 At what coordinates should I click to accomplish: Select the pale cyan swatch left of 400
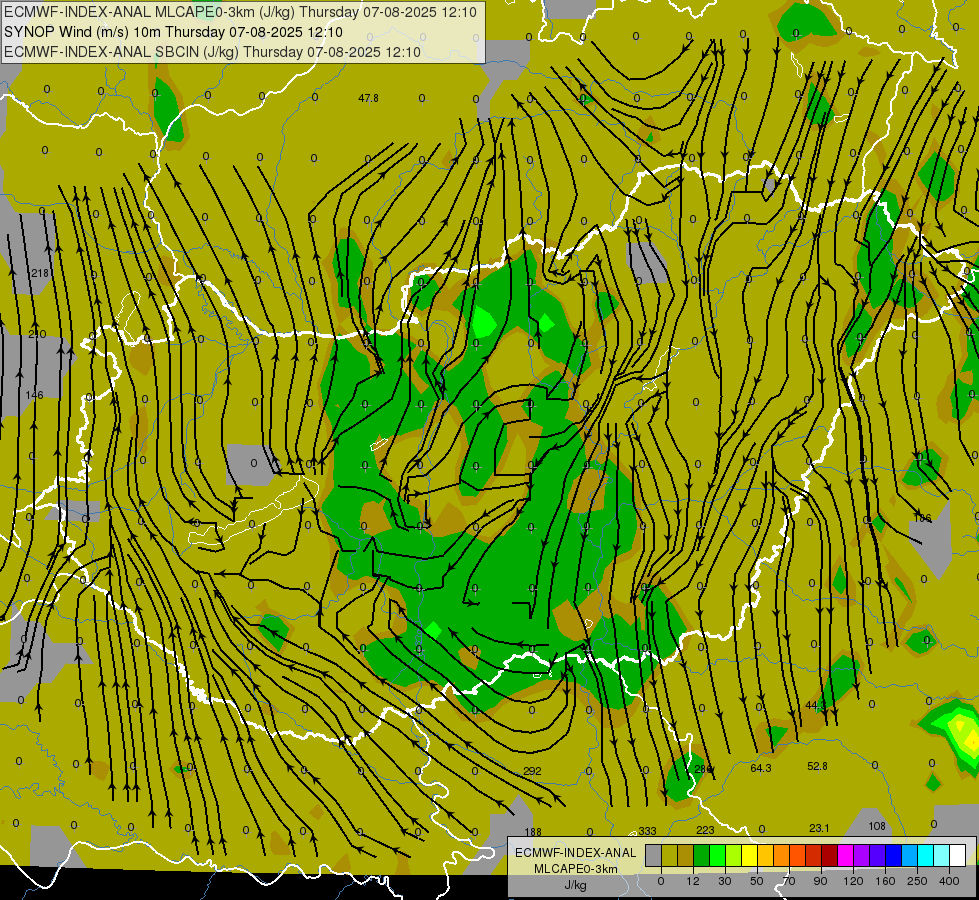pyautogui.click(x=942, y=855)
